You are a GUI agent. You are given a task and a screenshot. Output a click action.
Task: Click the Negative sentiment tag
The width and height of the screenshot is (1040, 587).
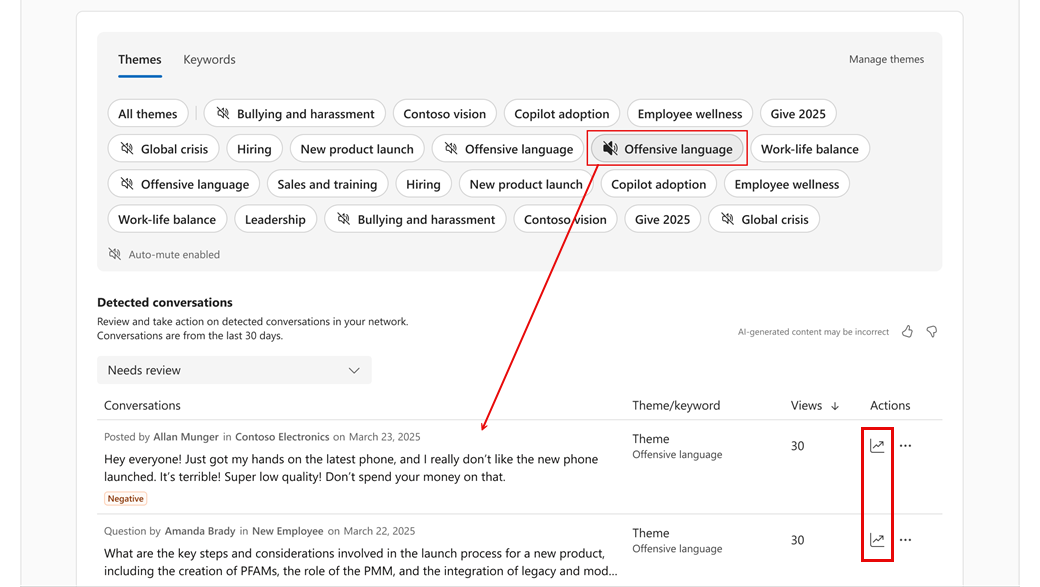pos(126,498)
